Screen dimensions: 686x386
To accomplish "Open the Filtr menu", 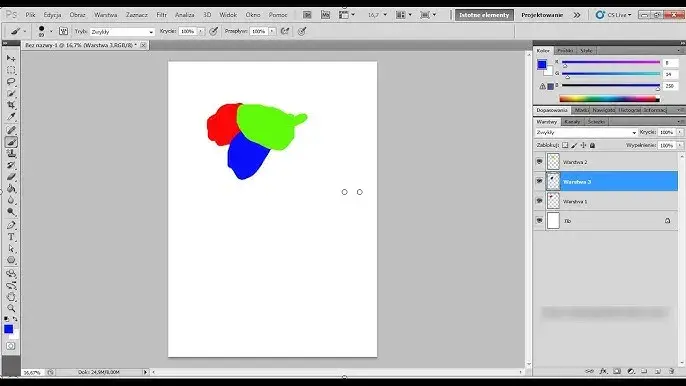I will point(161,15).
